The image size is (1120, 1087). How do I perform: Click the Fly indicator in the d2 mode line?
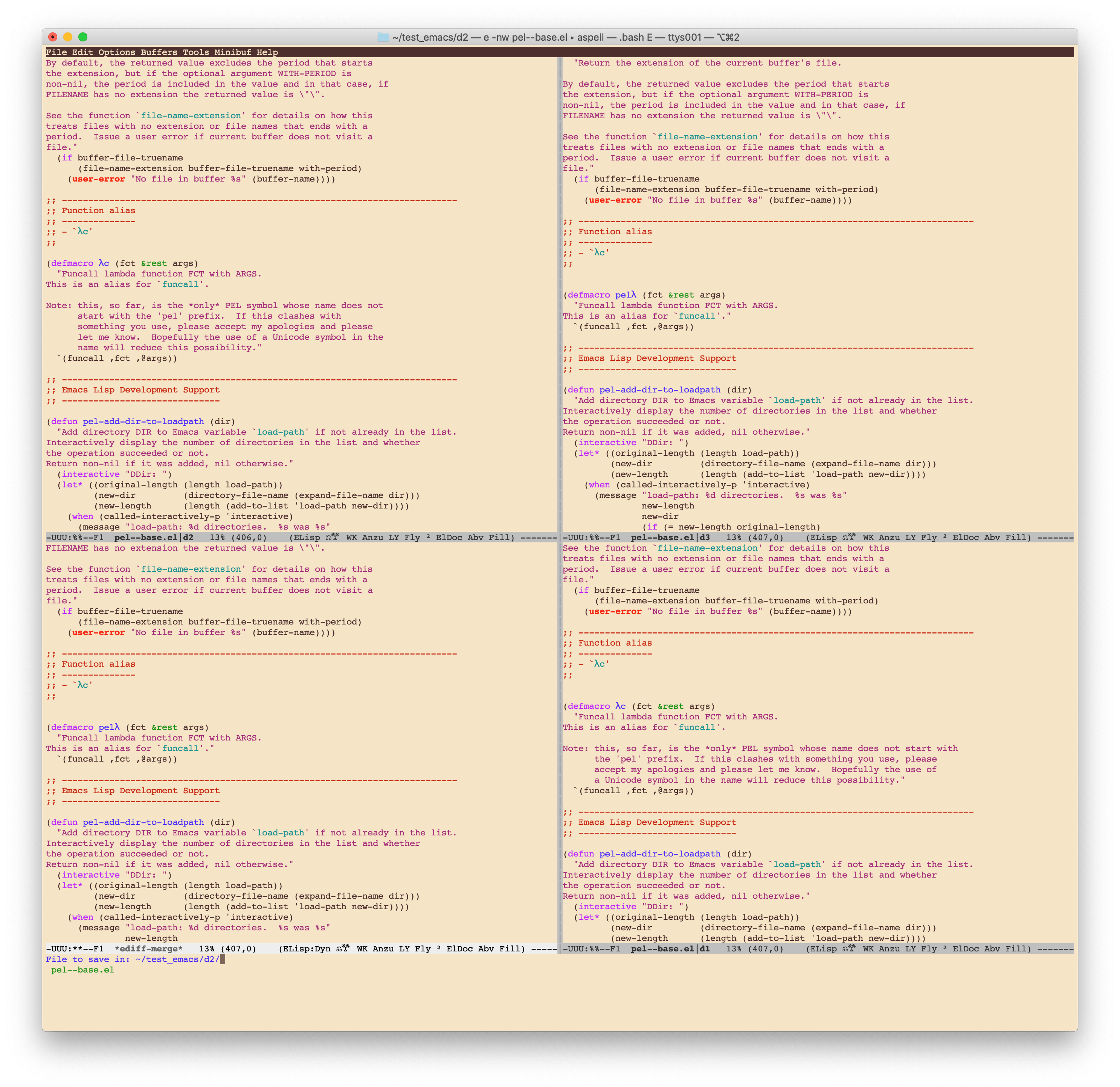click(412, 537)
